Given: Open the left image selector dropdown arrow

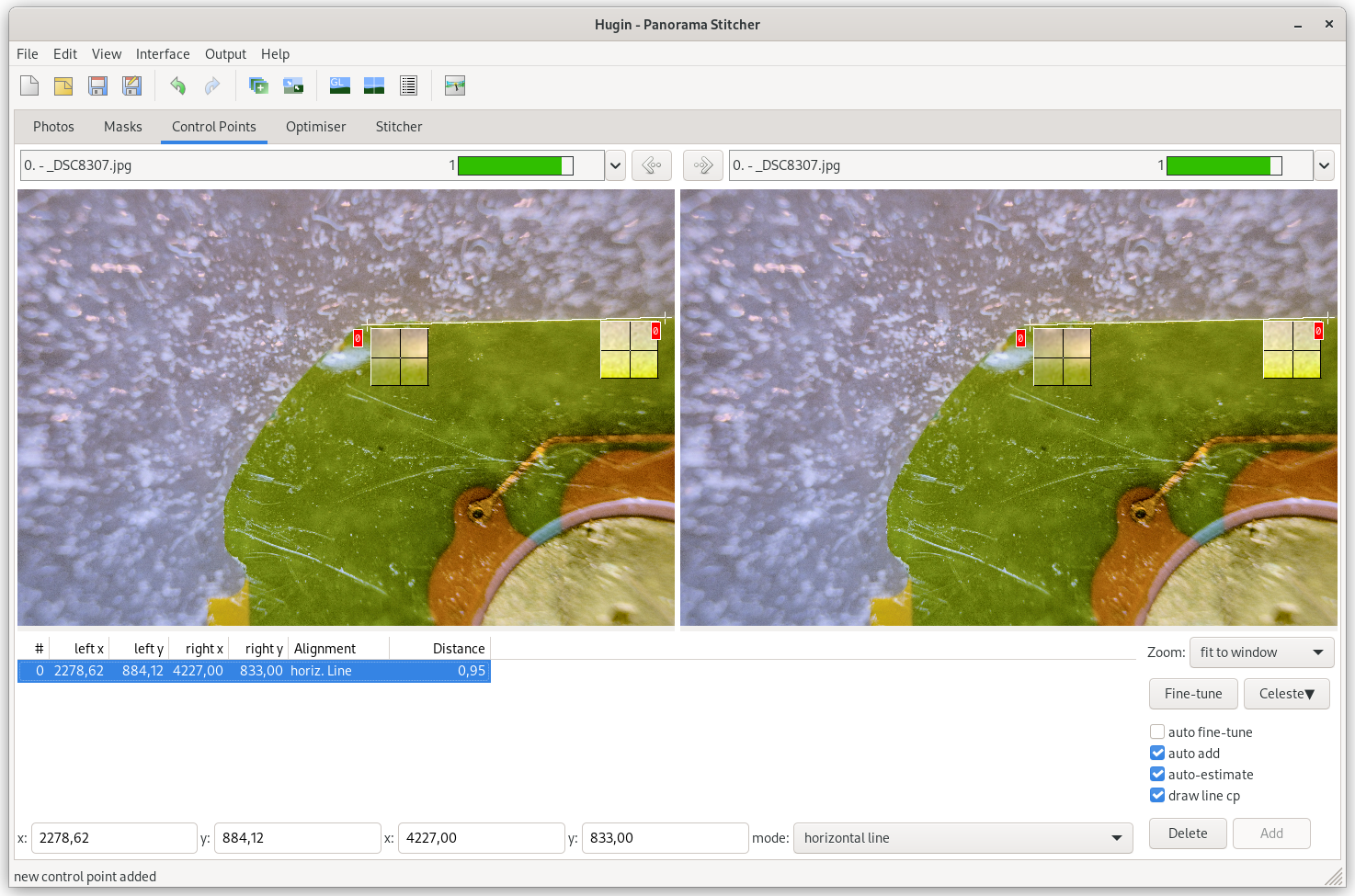Looking at the screenshot, I should pyautogui.click(x=616, y=166).
